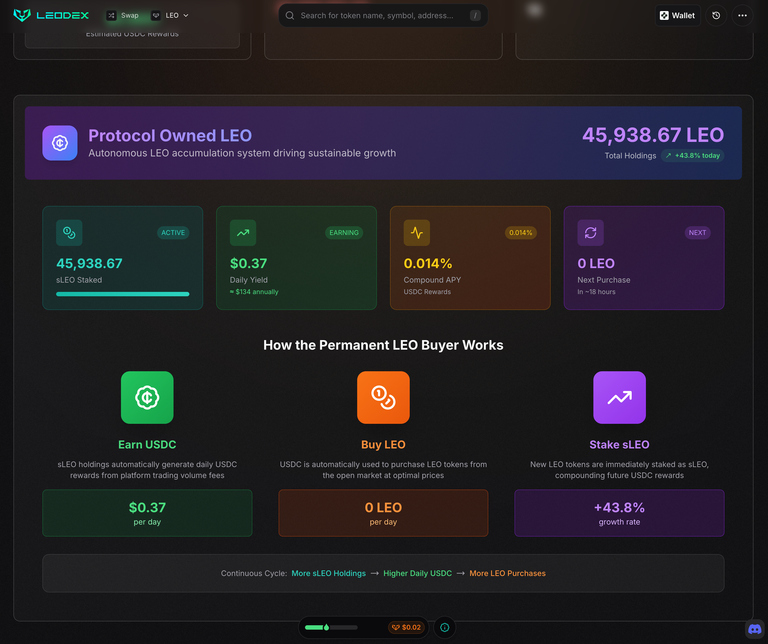Open the transaction history clock icon
The image size is (768, 644).
[716, 16]
